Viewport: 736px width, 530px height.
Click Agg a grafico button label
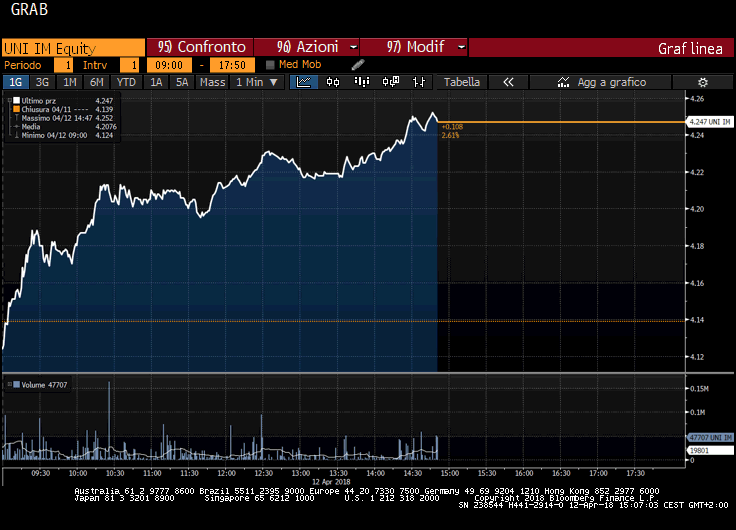tap(612, 82)
